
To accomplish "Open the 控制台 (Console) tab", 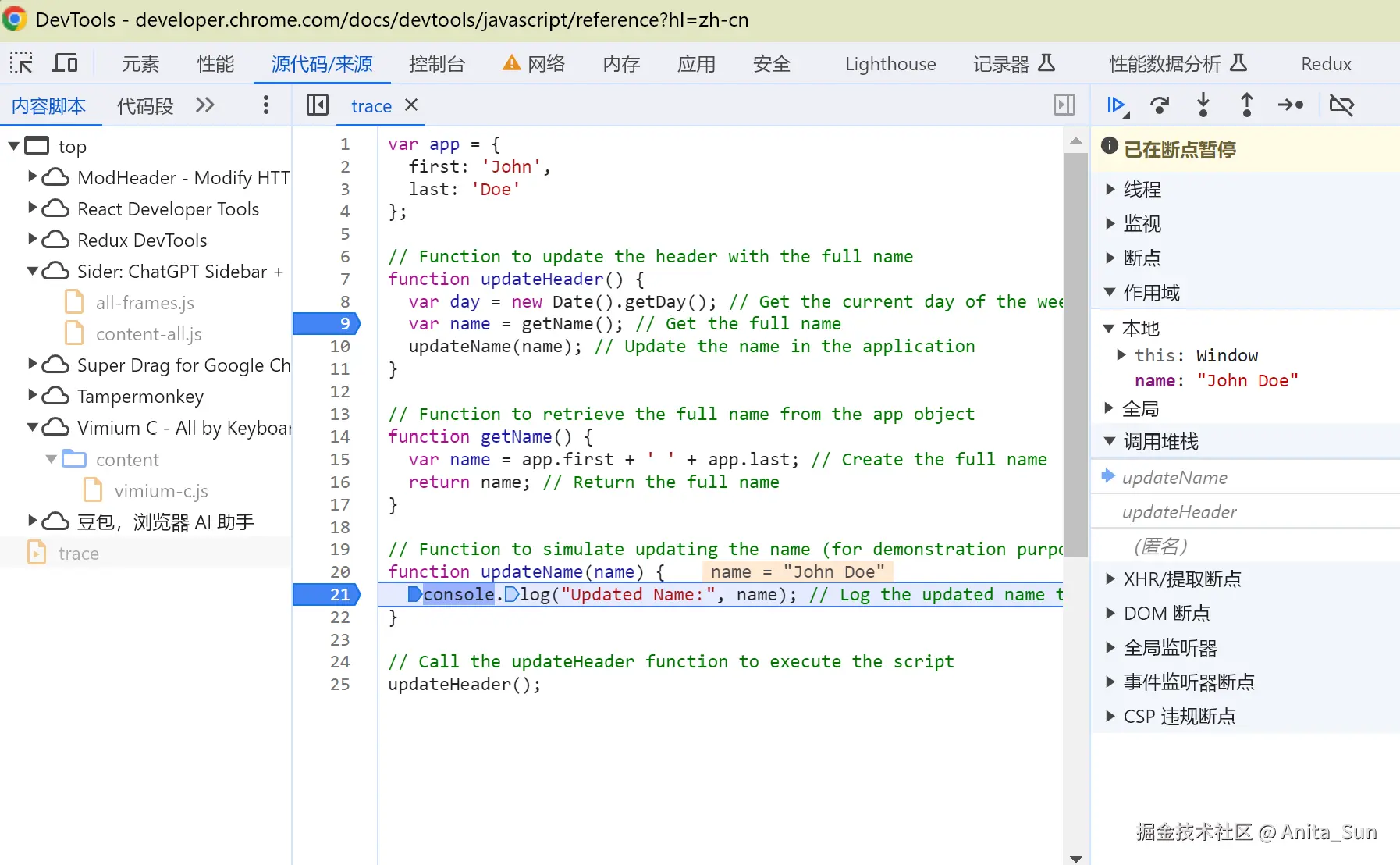I will (x=437, y=64).
